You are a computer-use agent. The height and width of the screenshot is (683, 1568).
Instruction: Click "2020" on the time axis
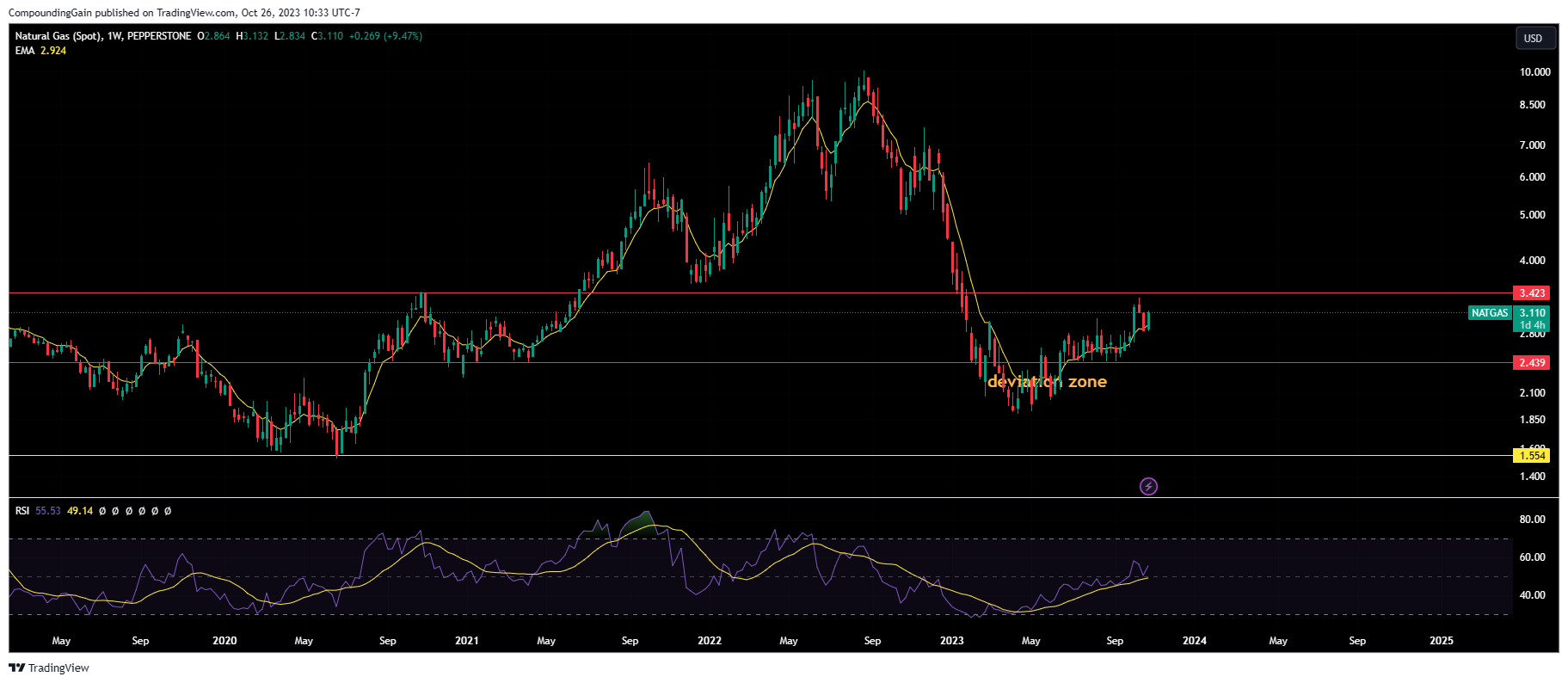tap(224, 641)
